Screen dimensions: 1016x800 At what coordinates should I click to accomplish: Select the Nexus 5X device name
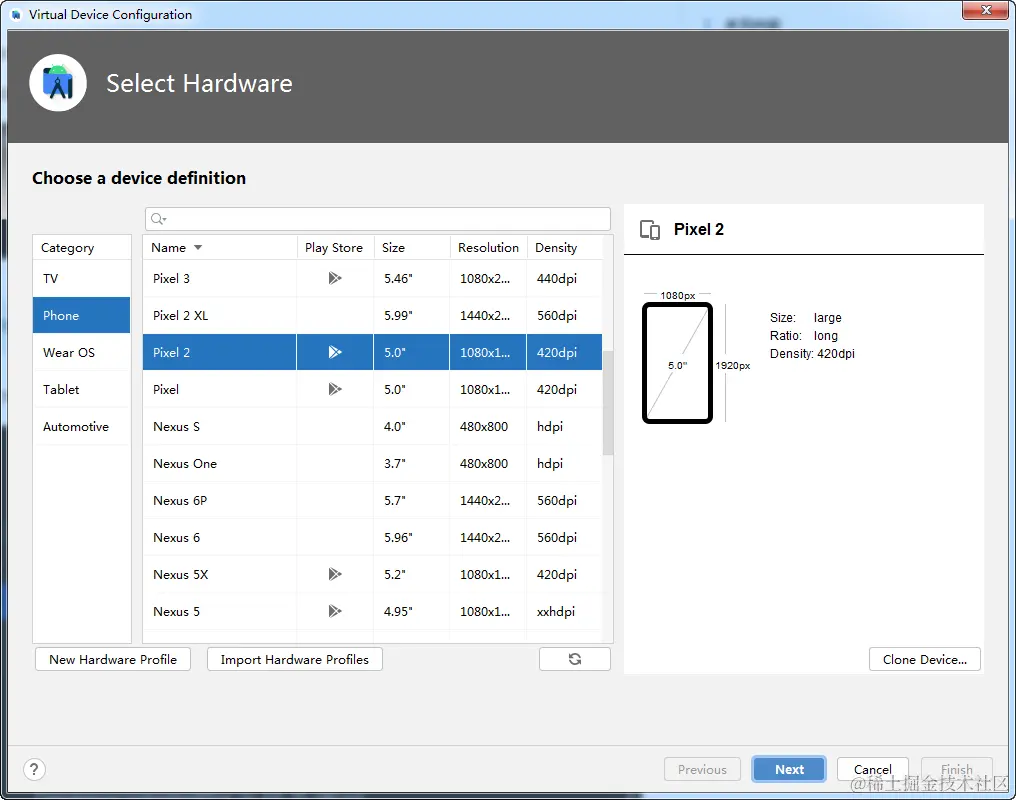tap(181, 575)
